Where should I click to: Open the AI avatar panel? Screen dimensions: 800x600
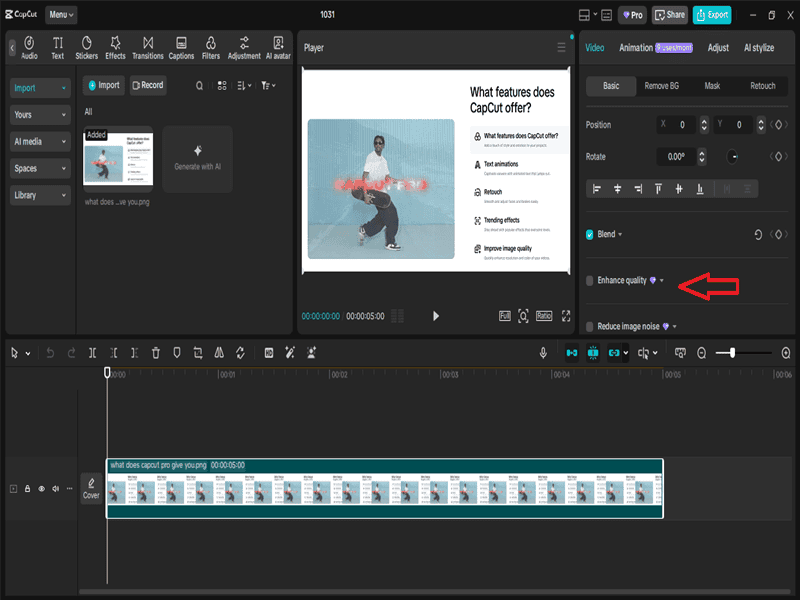pos(279,47)
